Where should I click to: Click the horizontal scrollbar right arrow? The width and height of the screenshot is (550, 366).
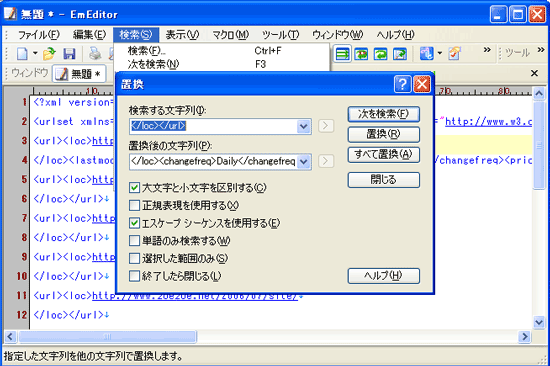click(525, 337)
